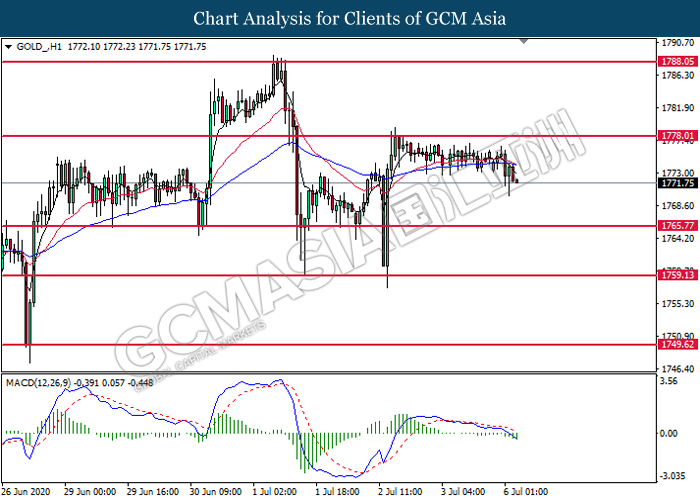The width and height of the screenshot is (700, 500).
Task: Click the 26 Jun 2020 date label
Action: click(x=26, y=492)
